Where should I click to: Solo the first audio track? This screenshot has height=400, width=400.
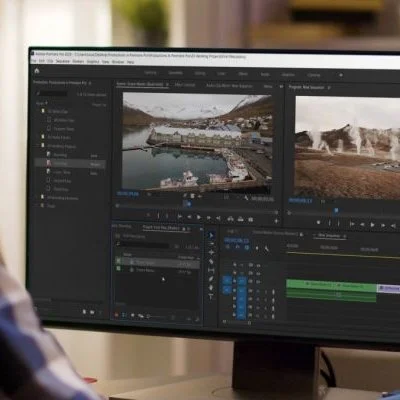pyautogui.click(x=266, y=292)
